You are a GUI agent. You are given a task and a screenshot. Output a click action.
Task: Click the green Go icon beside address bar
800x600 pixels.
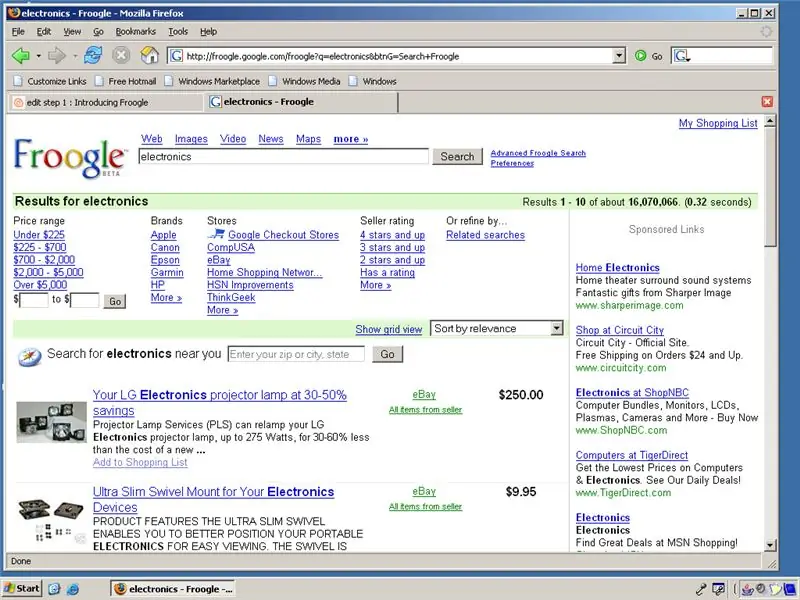click(640, 56)
